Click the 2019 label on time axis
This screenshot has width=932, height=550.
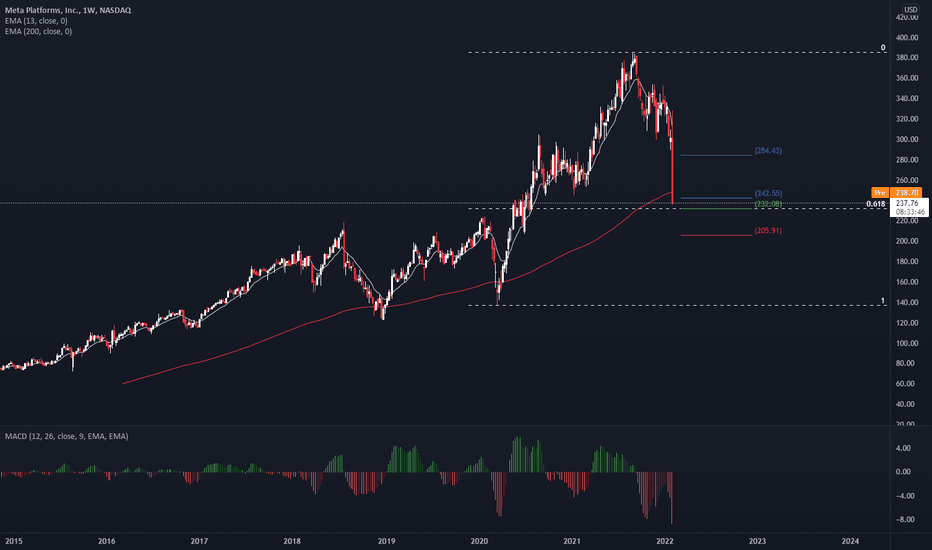386,541
